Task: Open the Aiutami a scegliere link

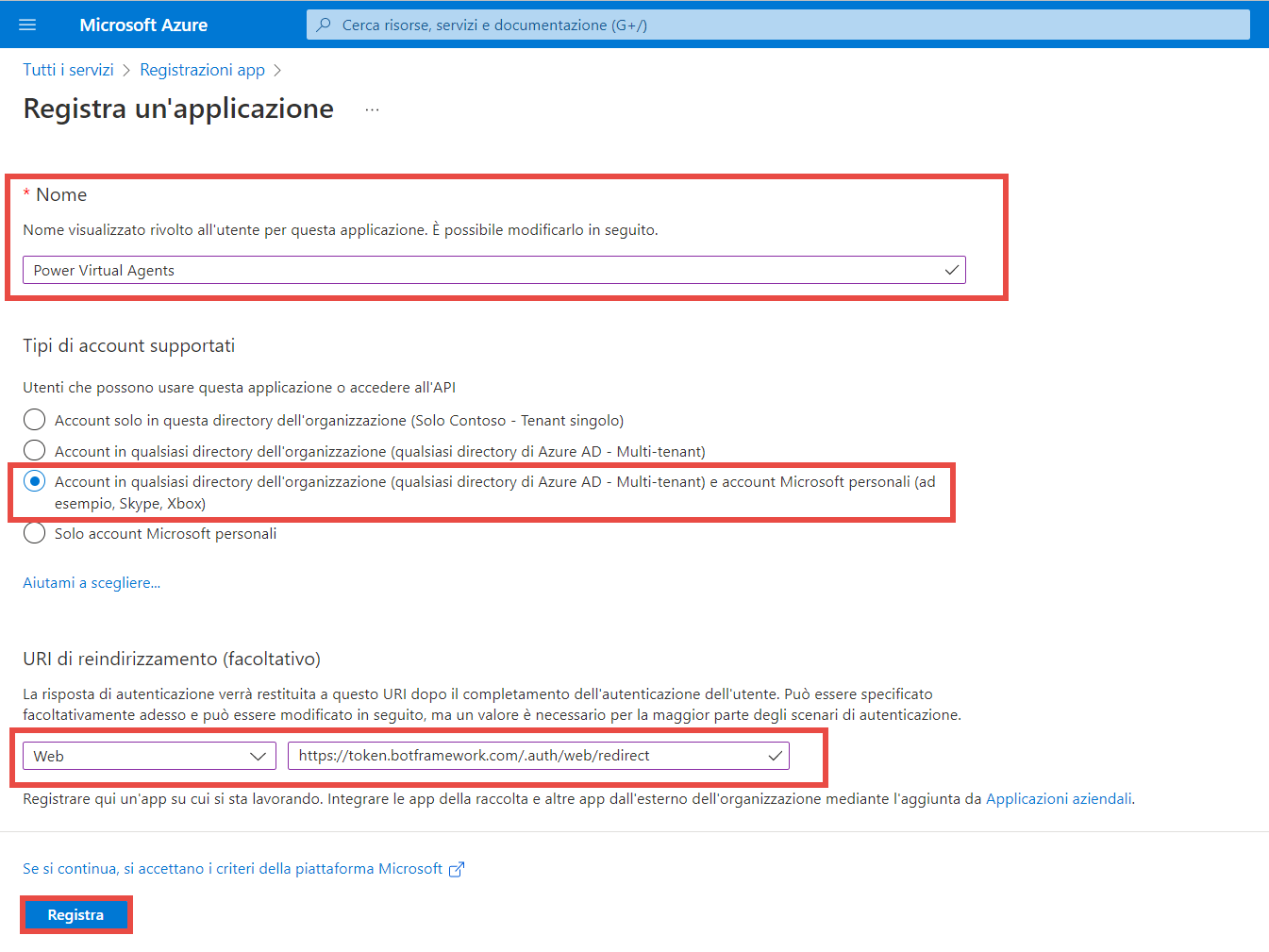Action: tap(92, 583)
